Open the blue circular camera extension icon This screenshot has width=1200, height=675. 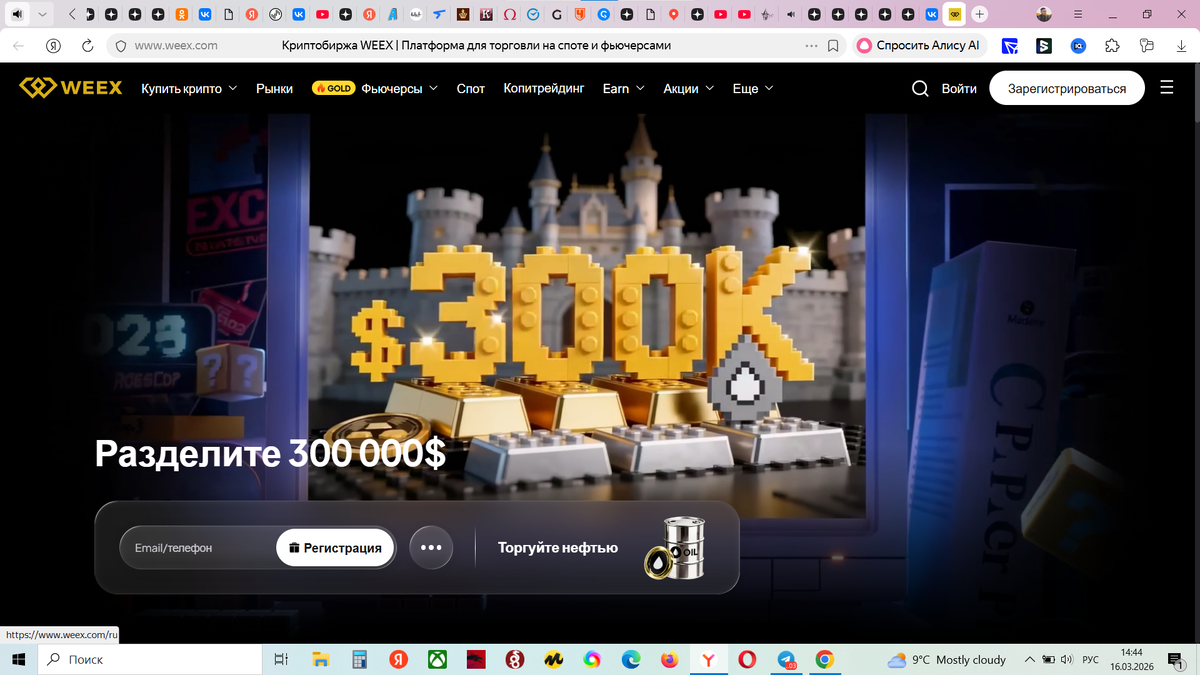click(1078, 46)
